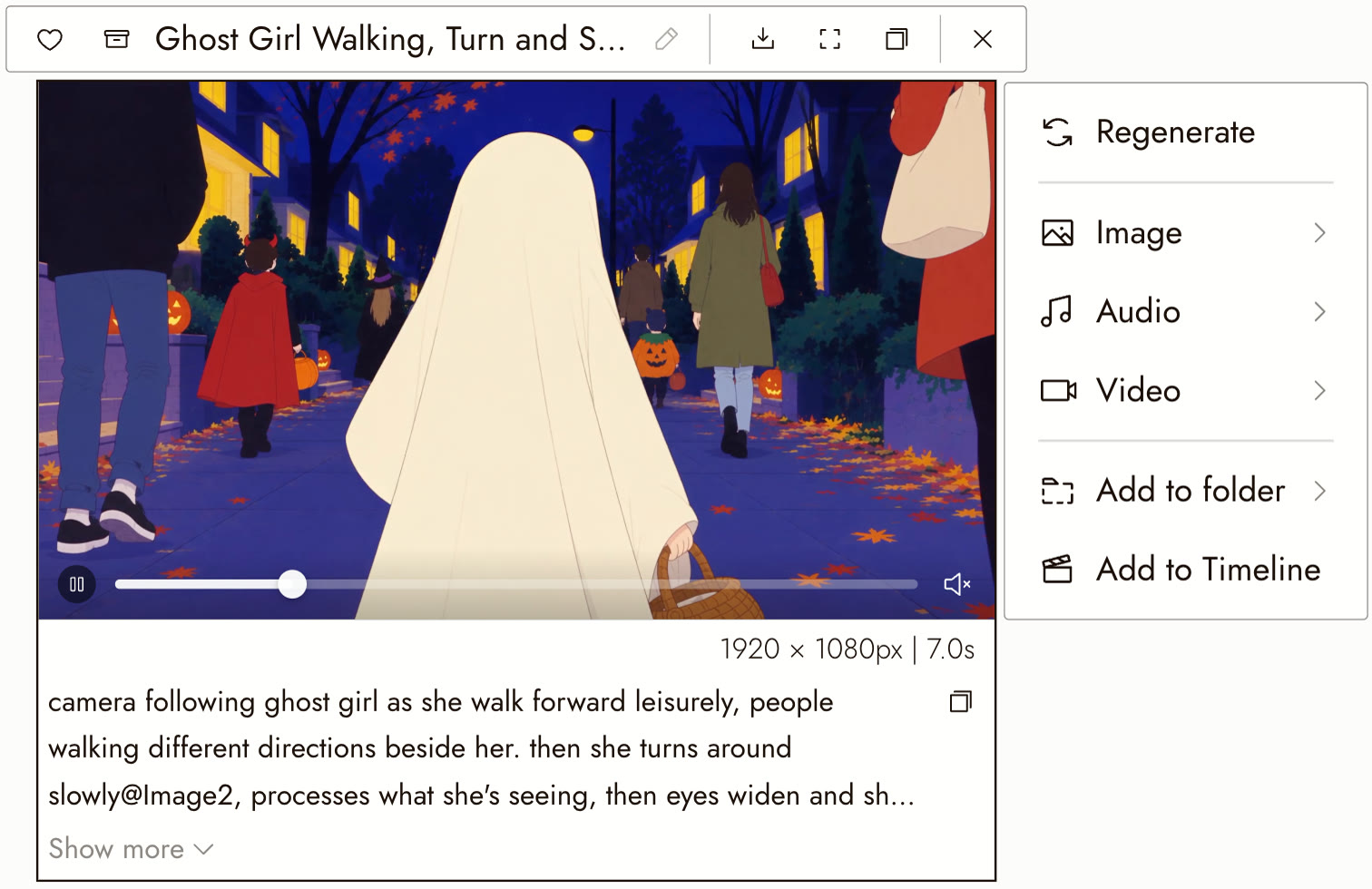Open the Add to folder submenu
This screenshot has height=889, width=1372.
pyautogui.click(x=1185, y=491)
